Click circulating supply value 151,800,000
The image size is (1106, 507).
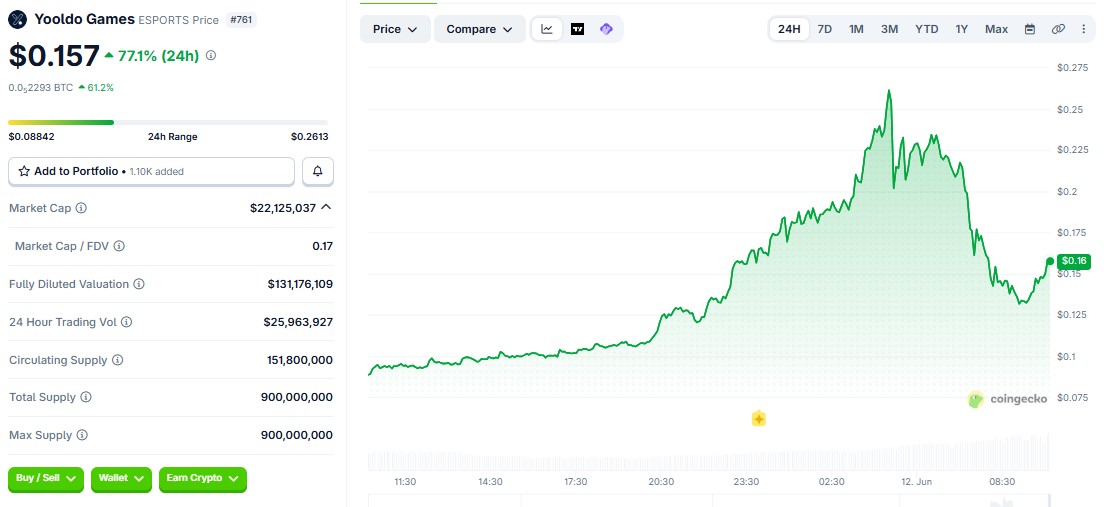pos(301,360)
